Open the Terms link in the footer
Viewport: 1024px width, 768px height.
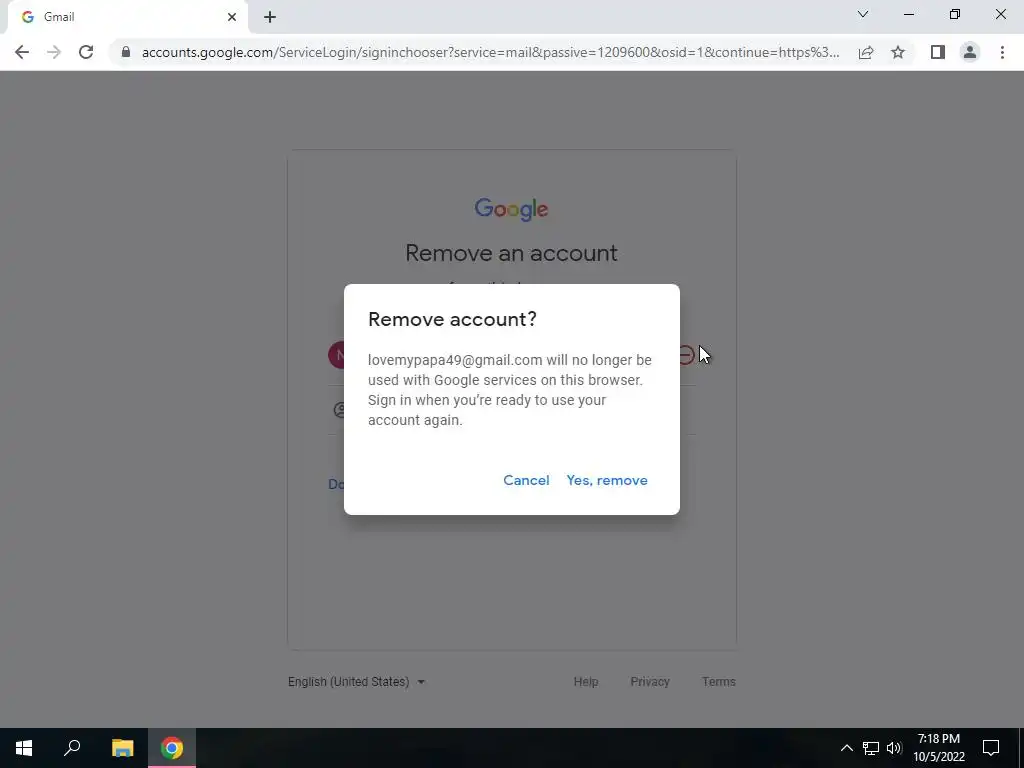tap(718, 682)
